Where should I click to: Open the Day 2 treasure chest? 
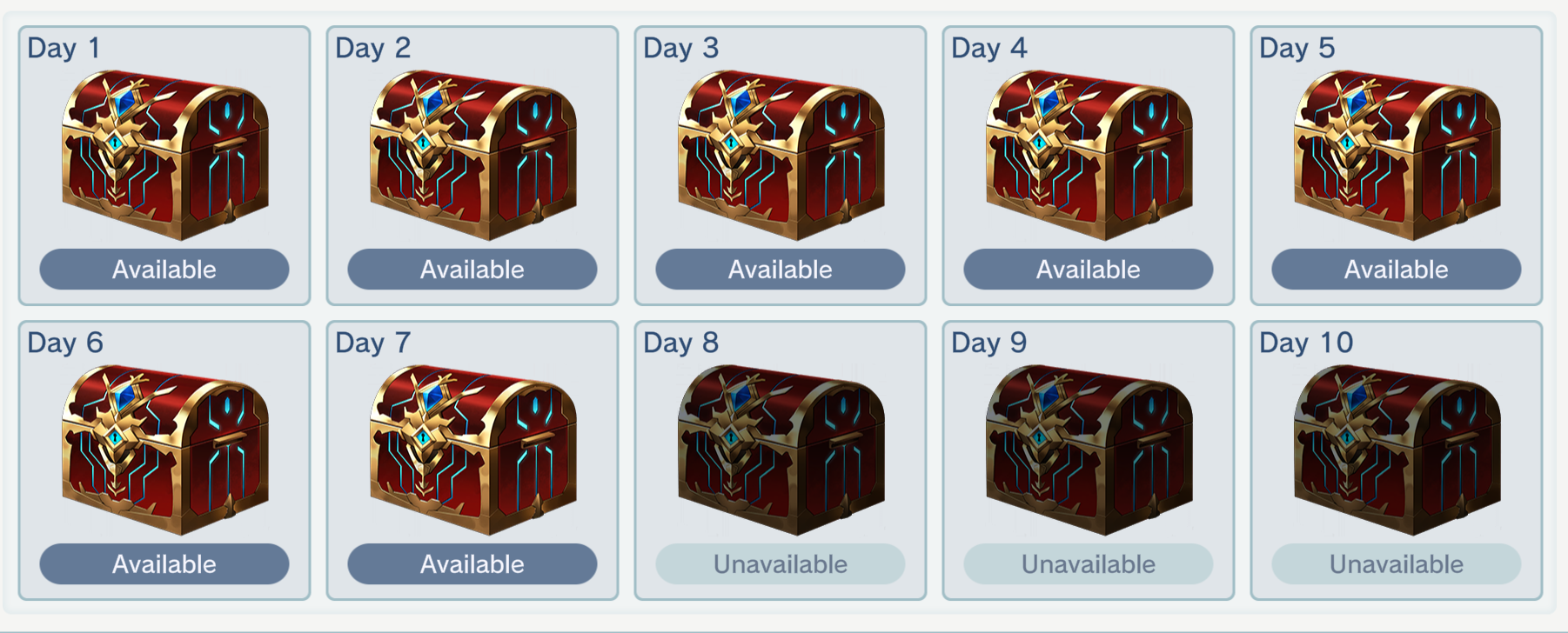click(472, 155)
